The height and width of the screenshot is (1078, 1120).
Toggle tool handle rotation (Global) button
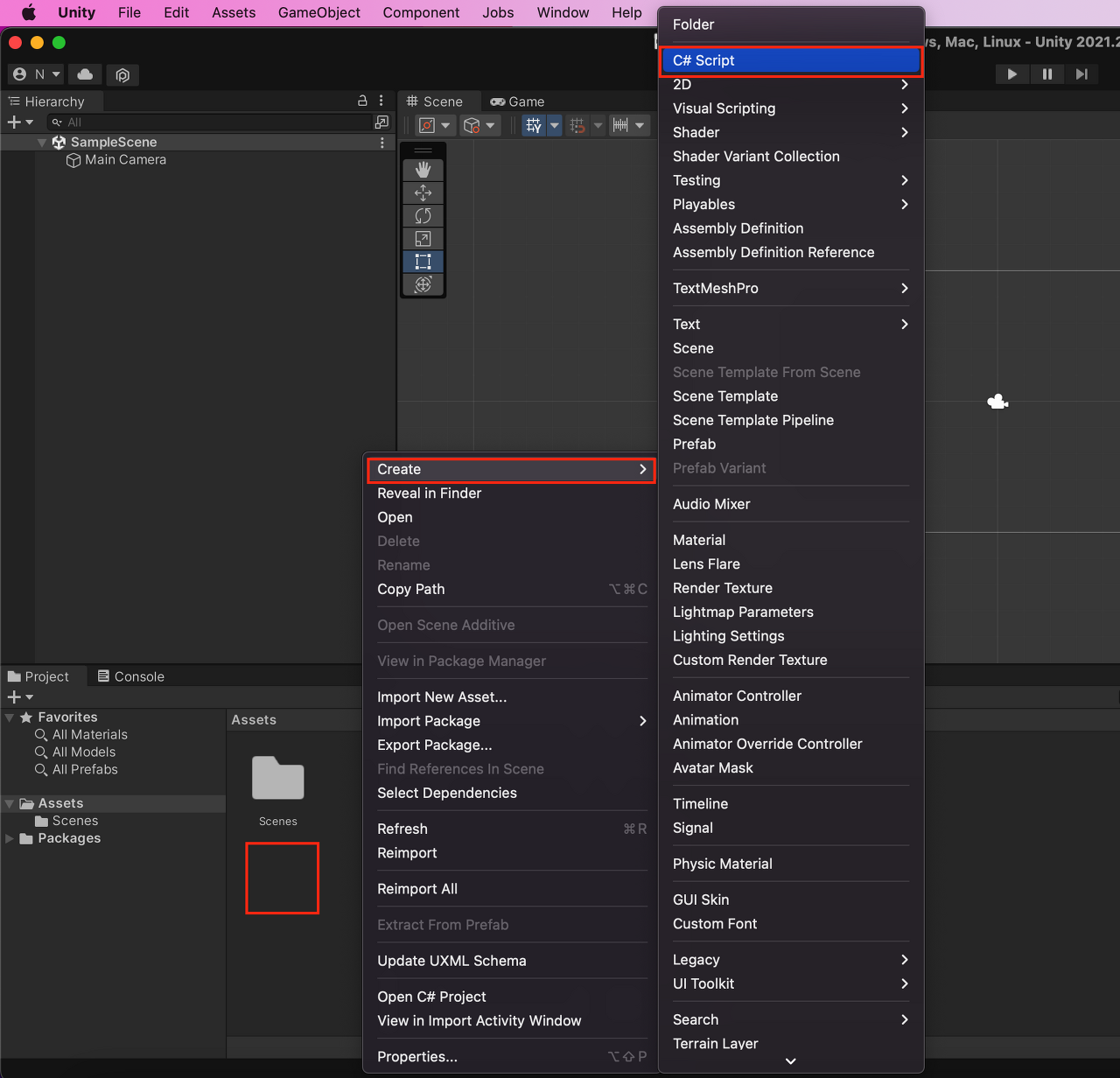pyautogui.click(x=479, y=125)
